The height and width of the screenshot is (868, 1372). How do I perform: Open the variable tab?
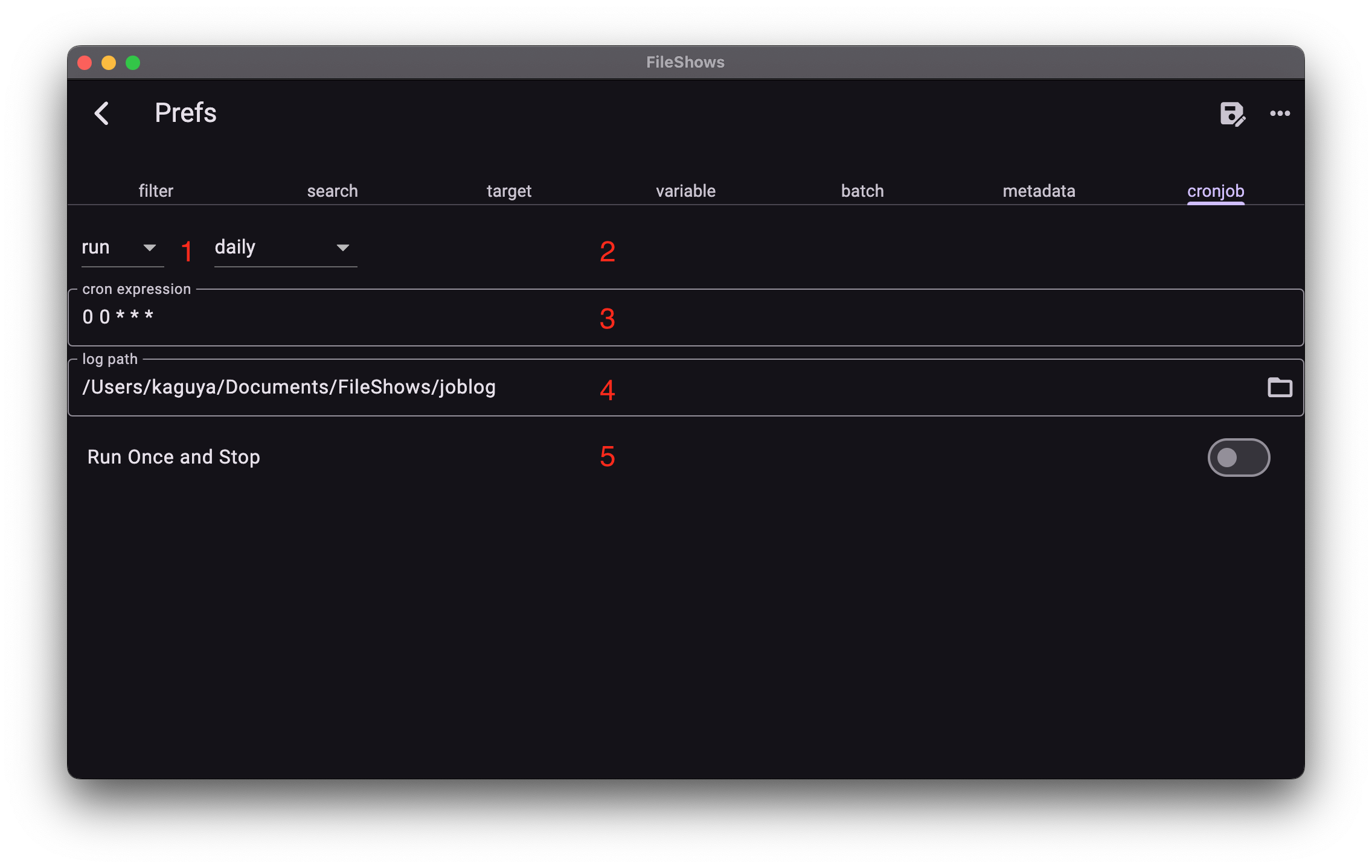click(685, 191)
